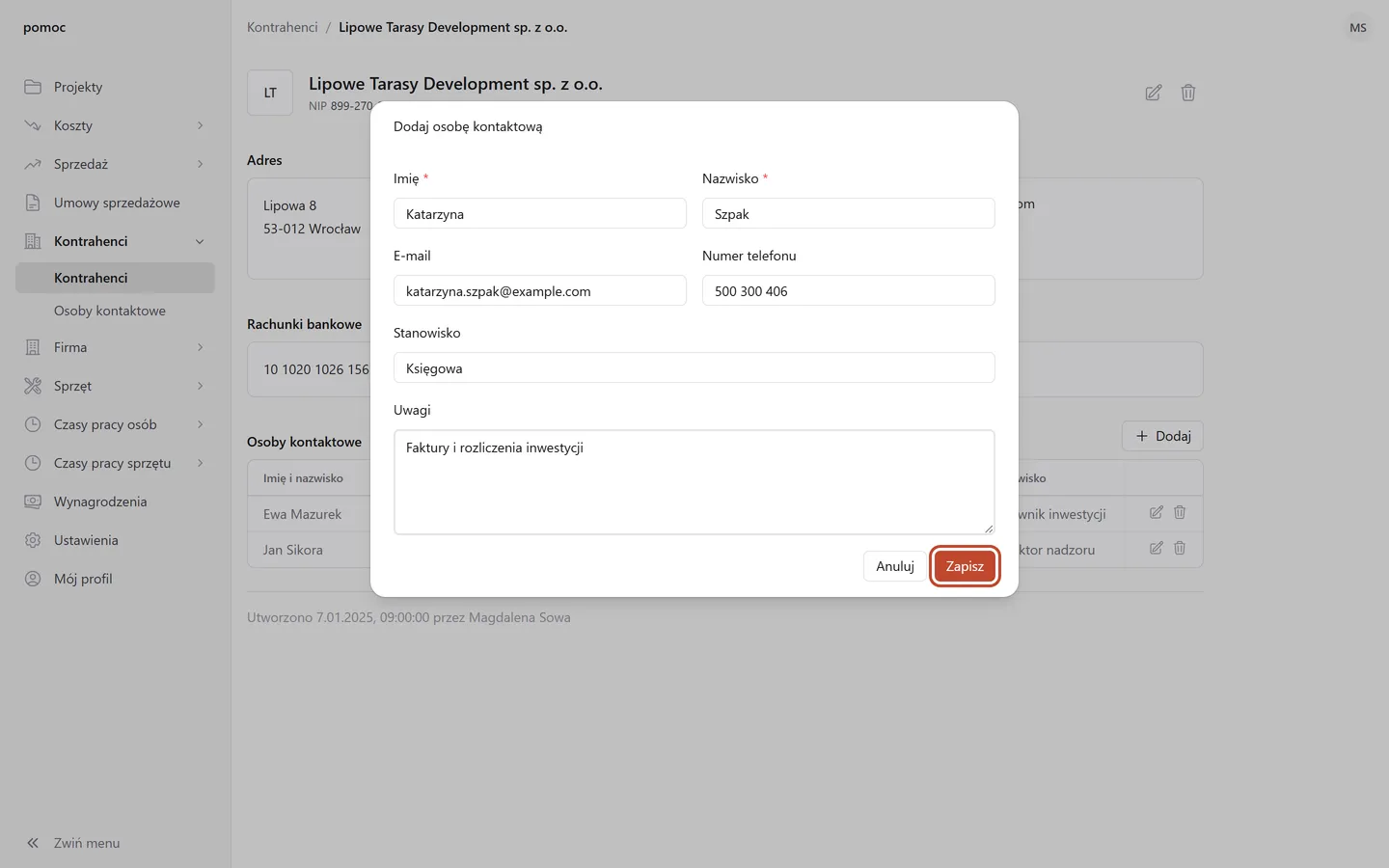Delete the Jan Sikora contact row
Screen dimensions: 1389x868
pos(1180,549)
